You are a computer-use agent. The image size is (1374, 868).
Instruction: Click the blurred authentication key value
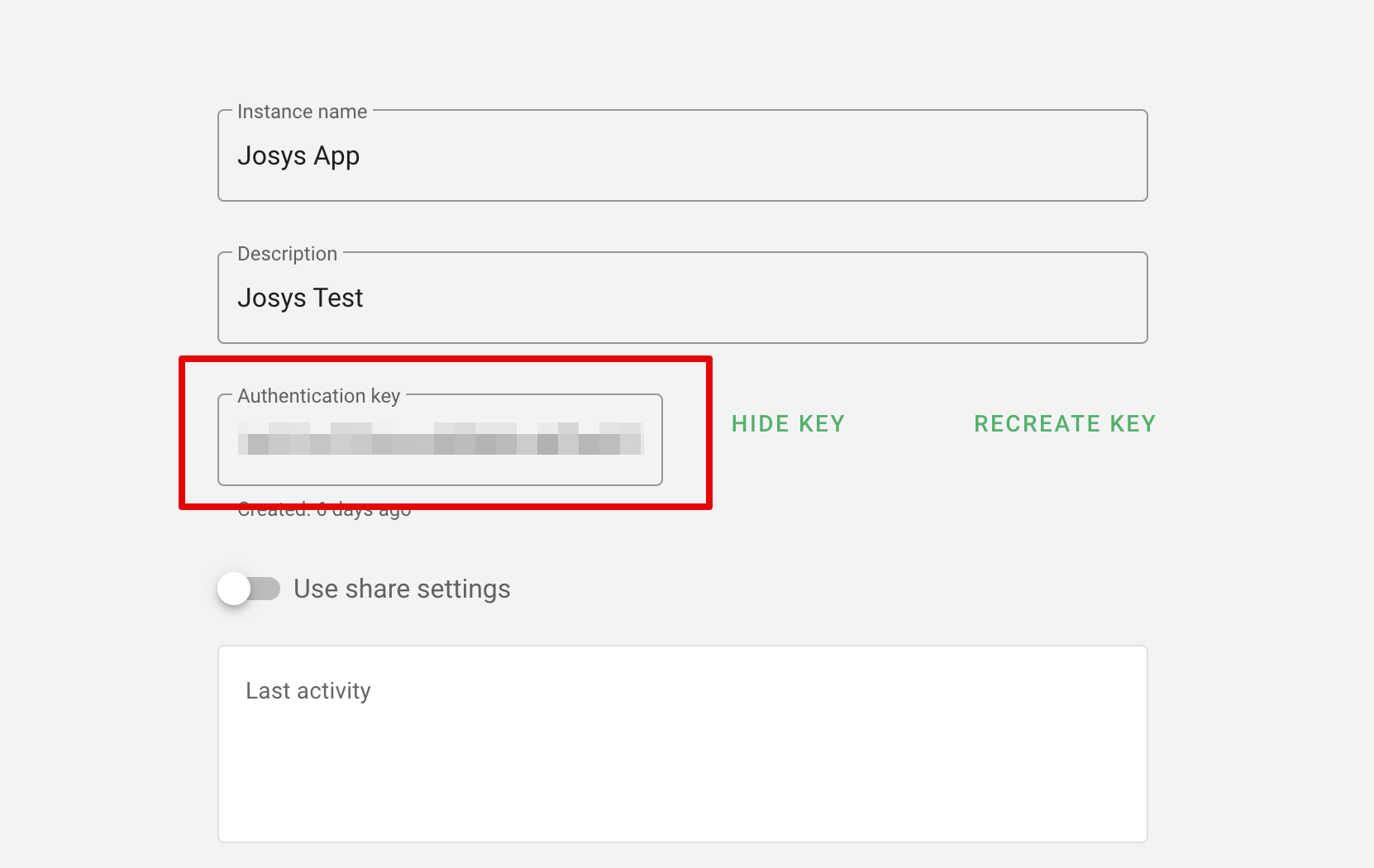point(441,439)
